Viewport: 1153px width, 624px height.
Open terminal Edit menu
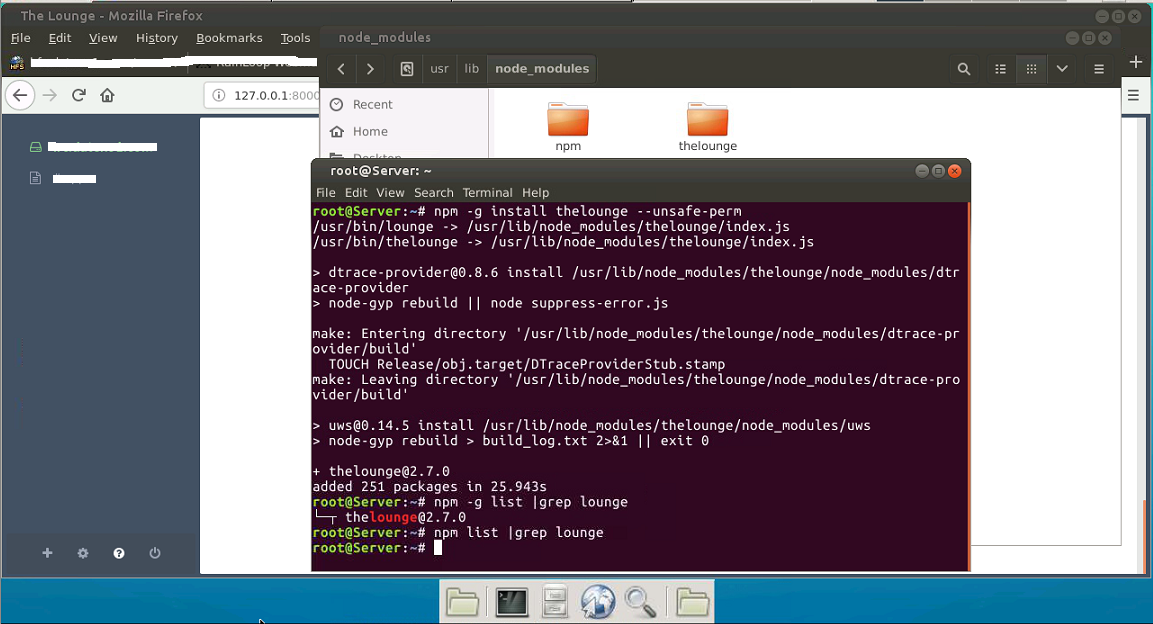pos(356,193)
